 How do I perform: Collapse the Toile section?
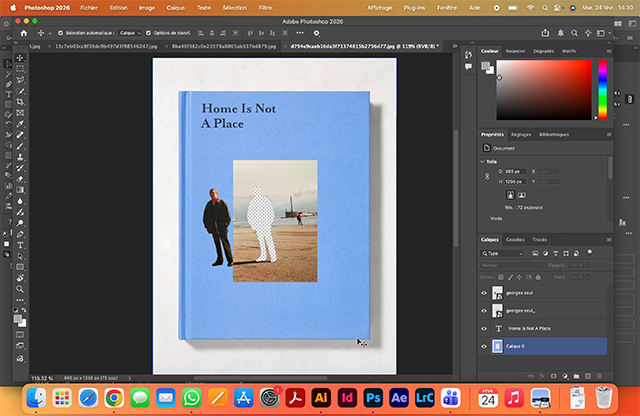pyautogui.click(x=482, y=162)
